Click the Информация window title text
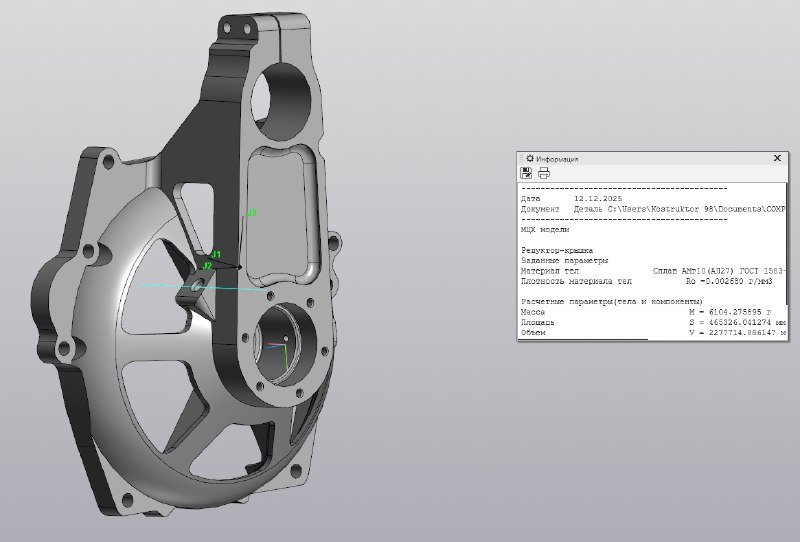Screen dimensions: 800x542 coord(557,159)
